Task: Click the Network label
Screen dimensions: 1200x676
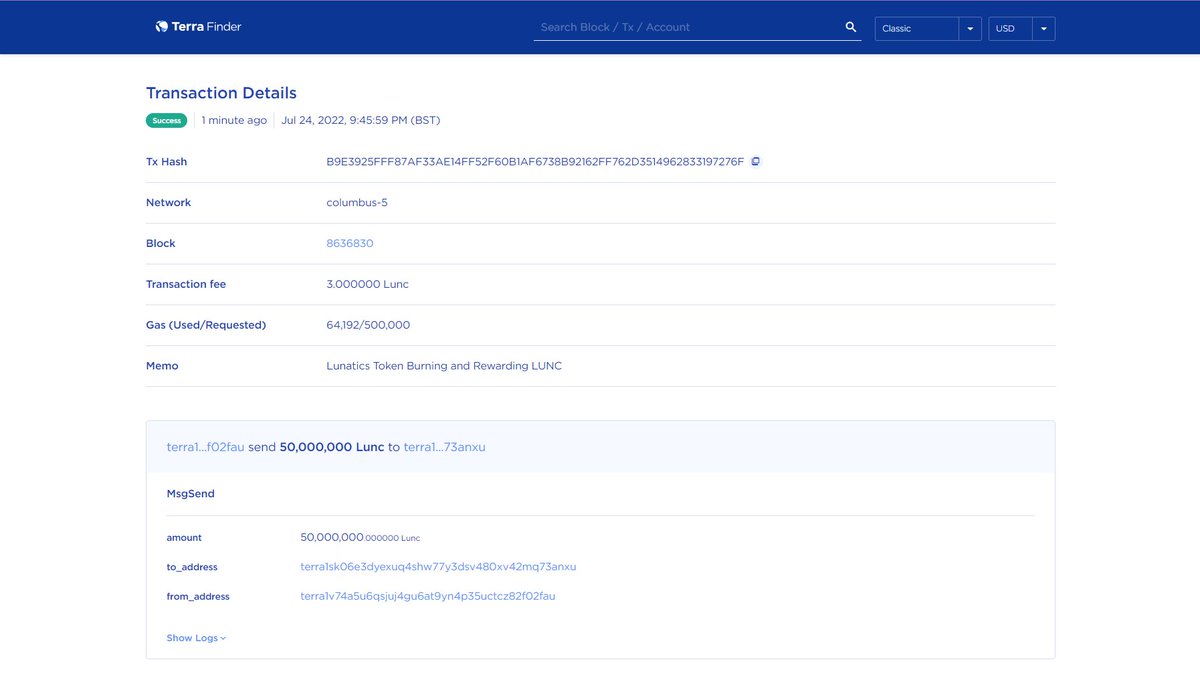Action: [168, 202]
